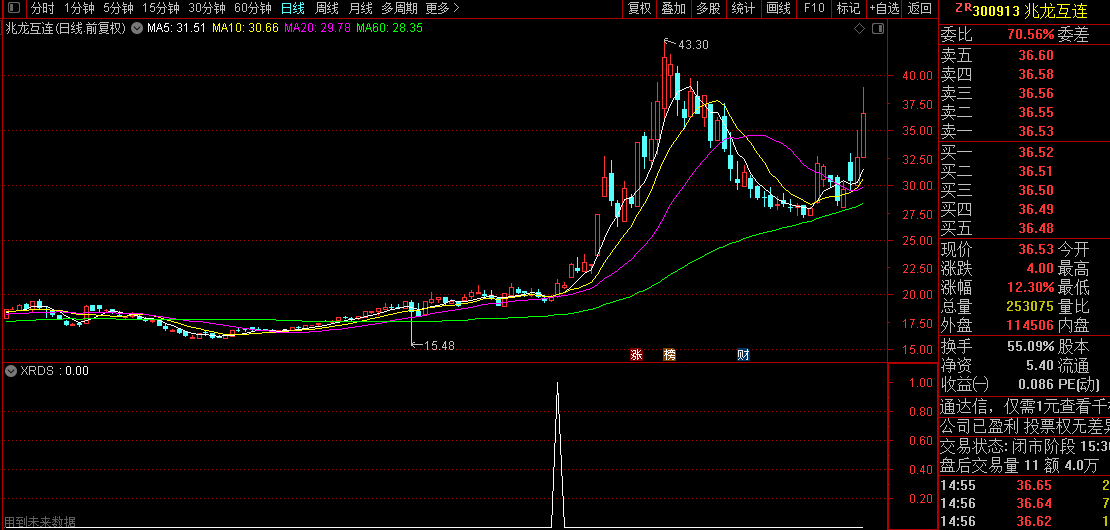Click the ZR badge before stock code 300913
Viewport: 1110px width, 530px height.
[963, 8]
